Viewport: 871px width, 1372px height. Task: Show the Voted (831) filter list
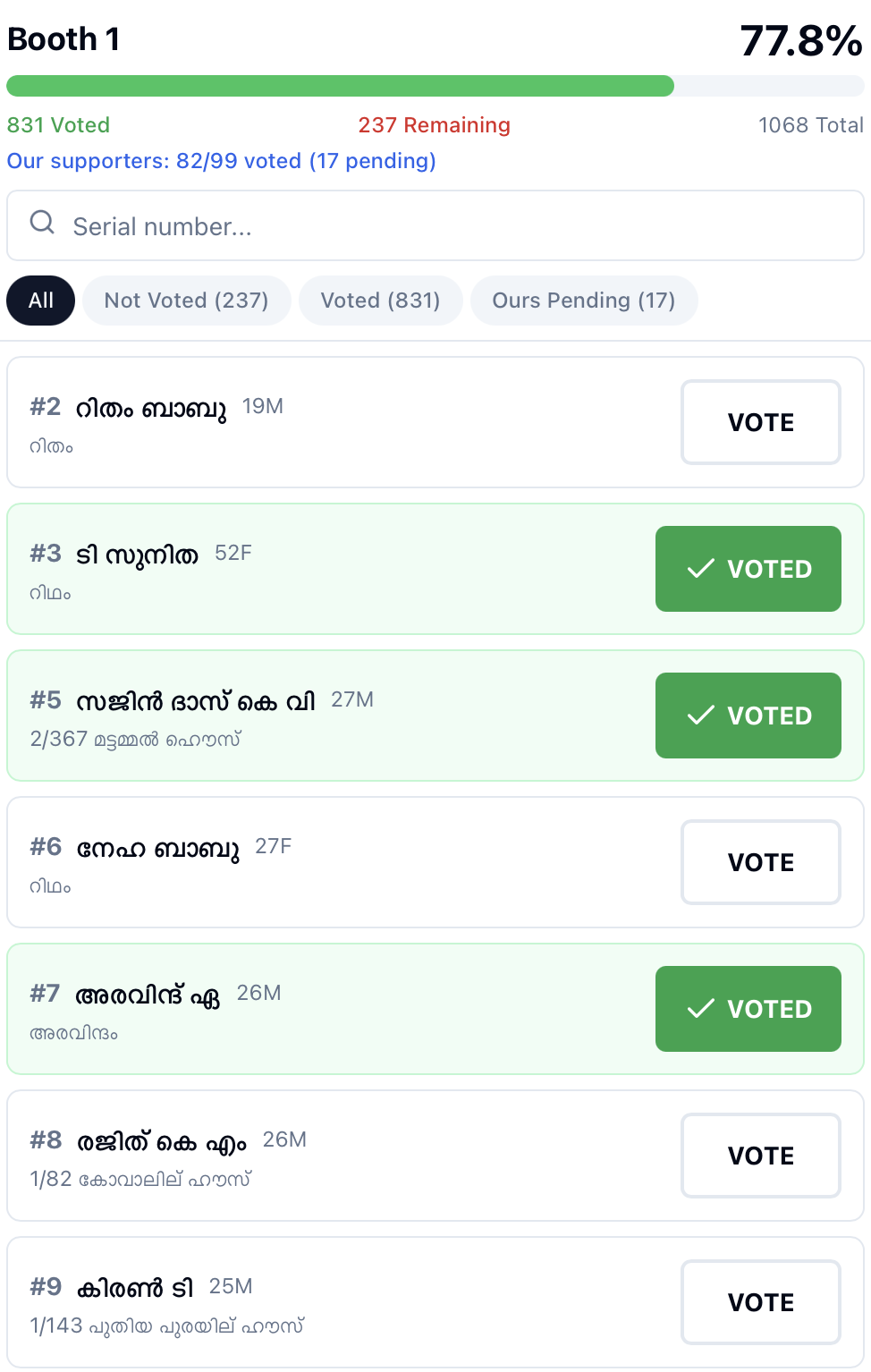(380, 301)
